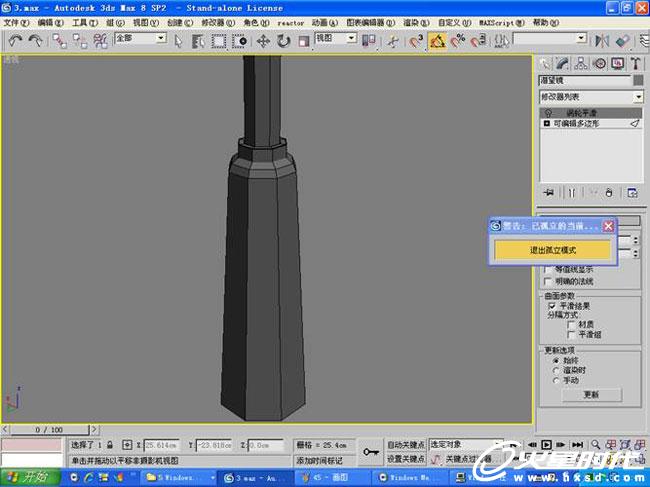Open the Utilities hammer panel tab
Screen dimensions: 650x487
coord(635,63)
